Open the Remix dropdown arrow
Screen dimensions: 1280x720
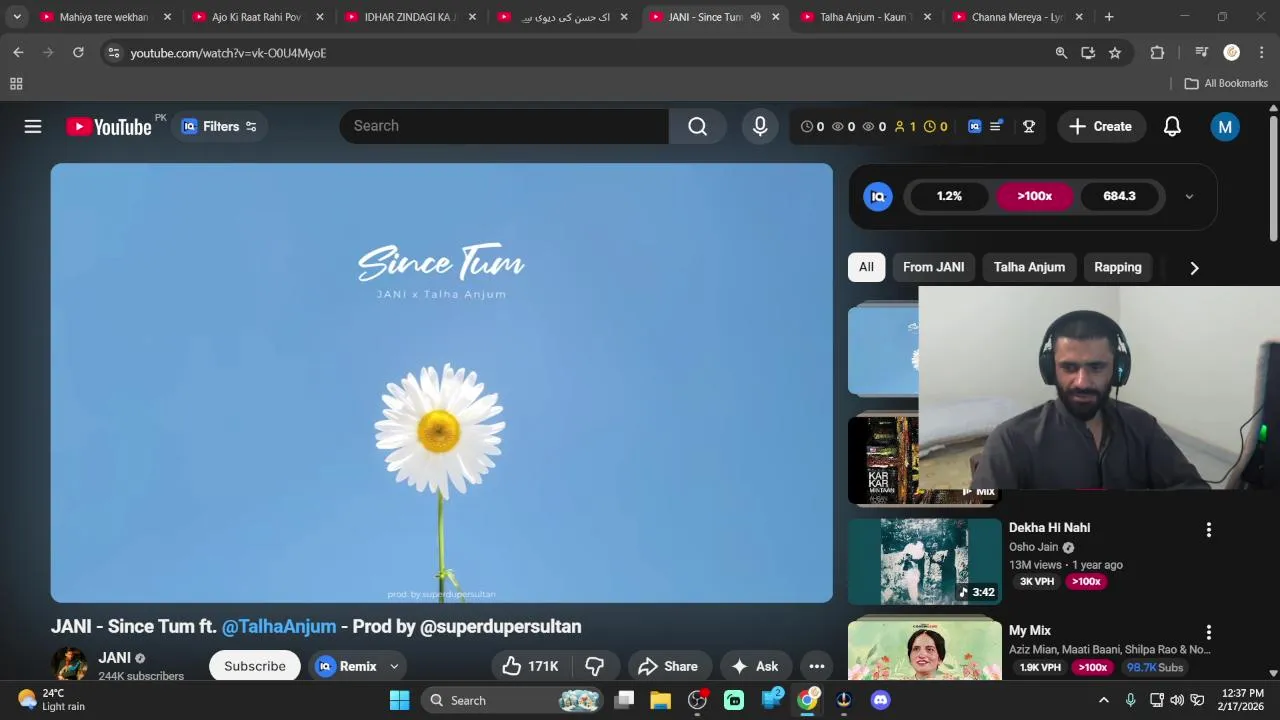[x=394, y=666]
